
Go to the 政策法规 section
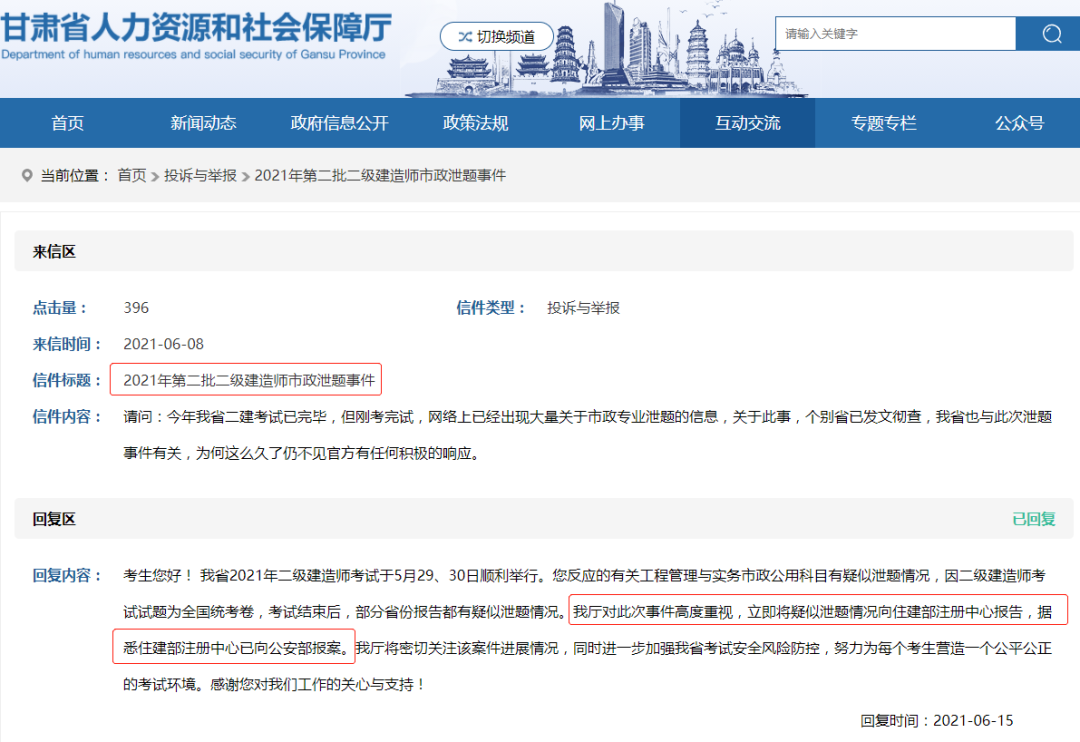(x=475, y=123)
